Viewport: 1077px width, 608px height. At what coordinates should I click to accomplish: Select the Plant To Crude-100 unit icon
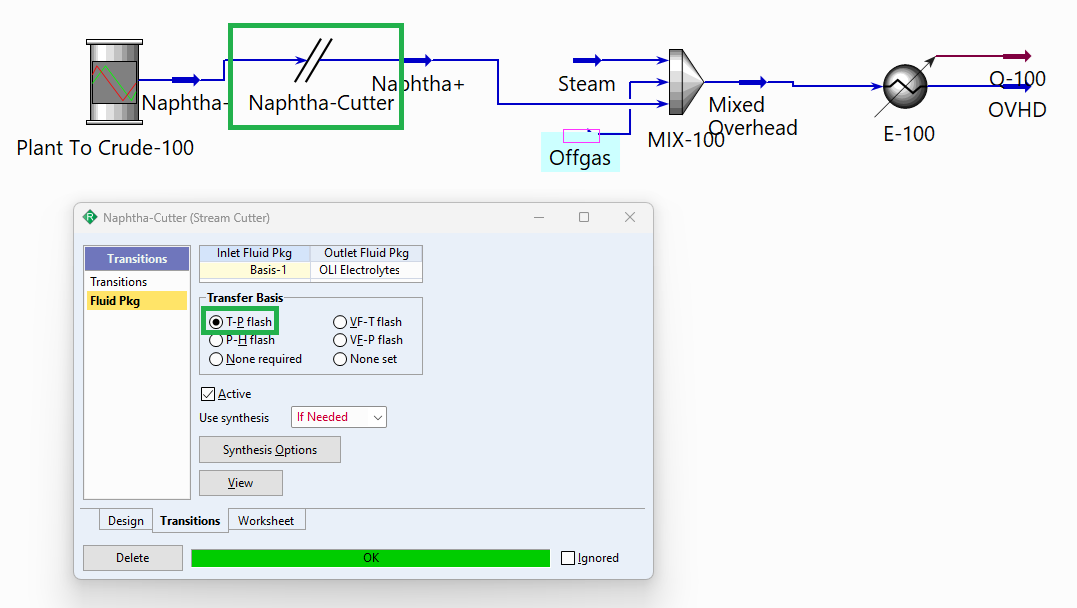click(115, 82)
